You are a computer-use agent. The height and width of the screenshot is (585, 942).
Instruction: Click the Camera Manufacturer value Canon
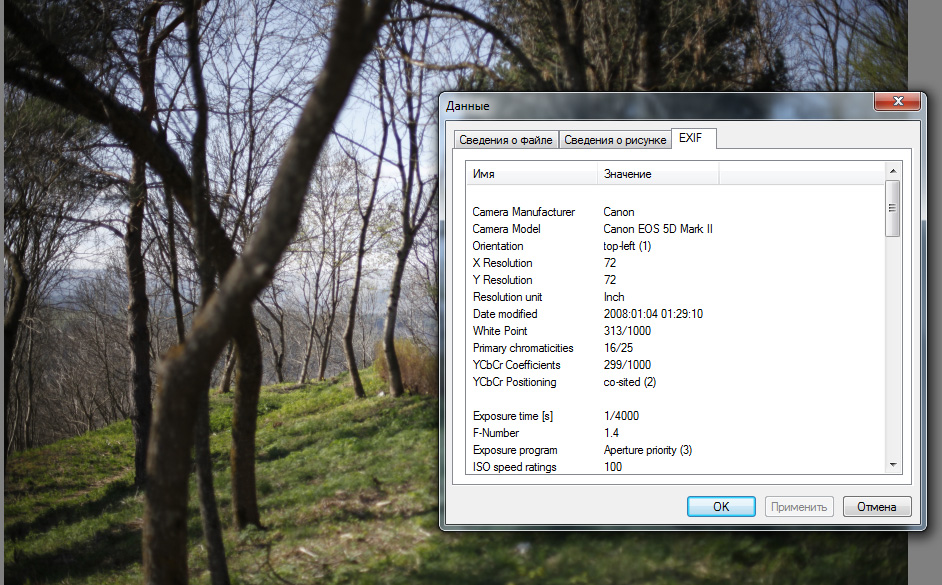pyautogui.click(x=619, y=212)
